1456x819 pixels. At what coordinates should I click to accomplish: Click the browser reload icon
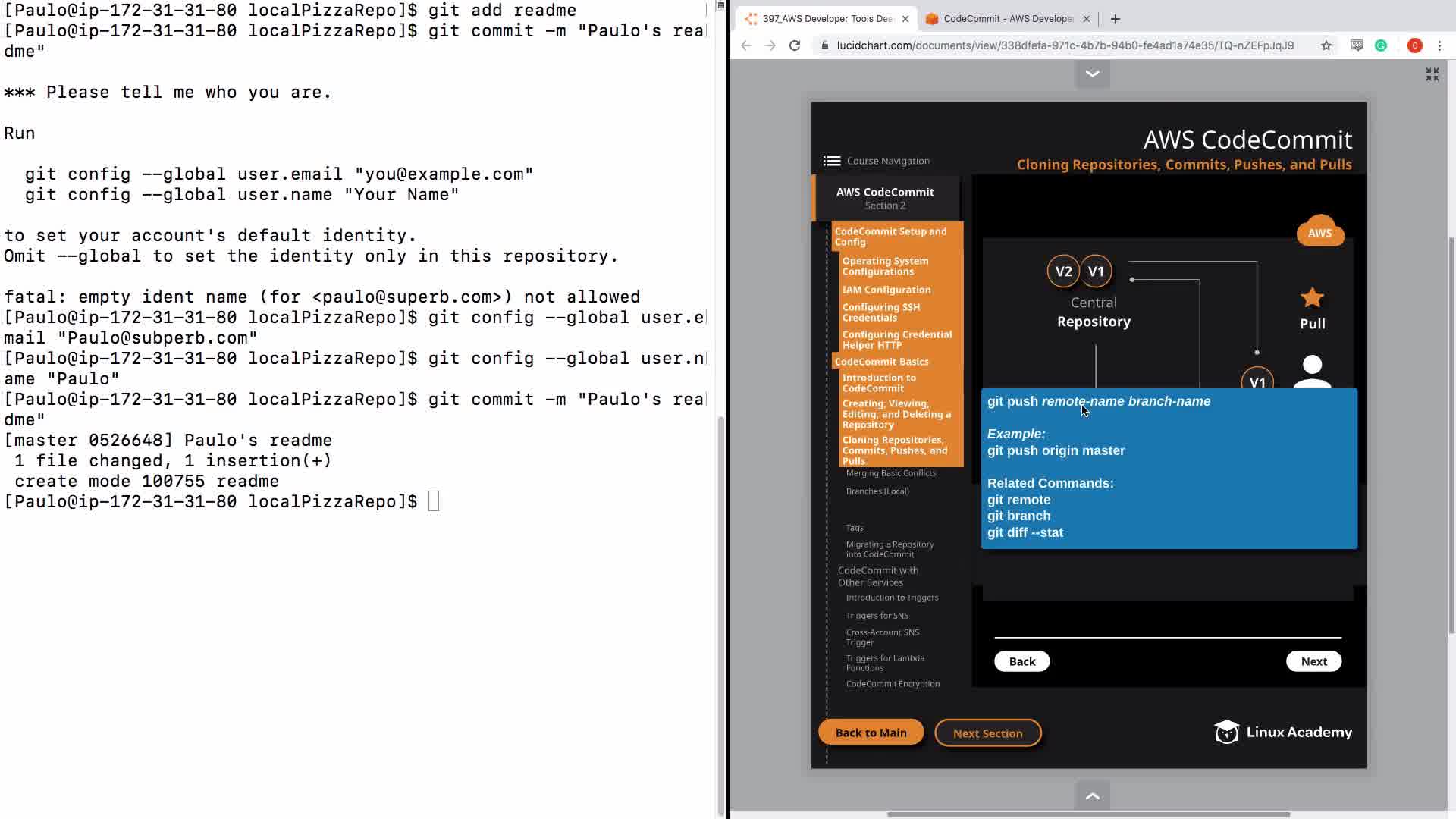pyautogui.click(x=795, y=45)
